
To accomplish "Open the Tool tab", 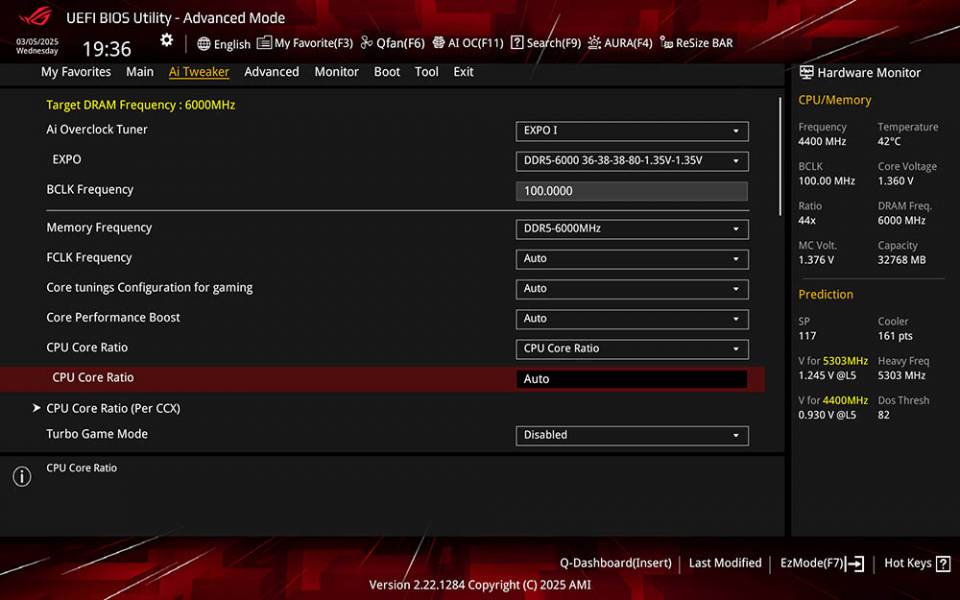I will pos(426,72).
